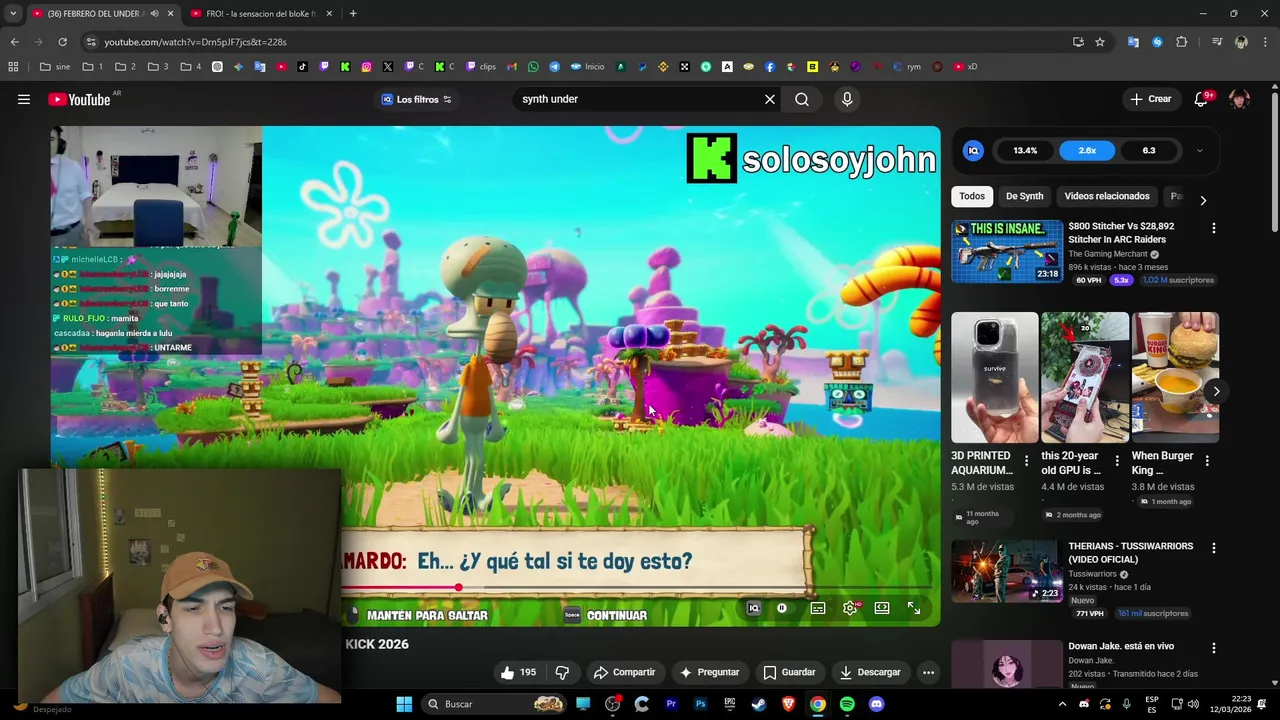Click the taskbar Buscar search box

(x=496, y=704)
